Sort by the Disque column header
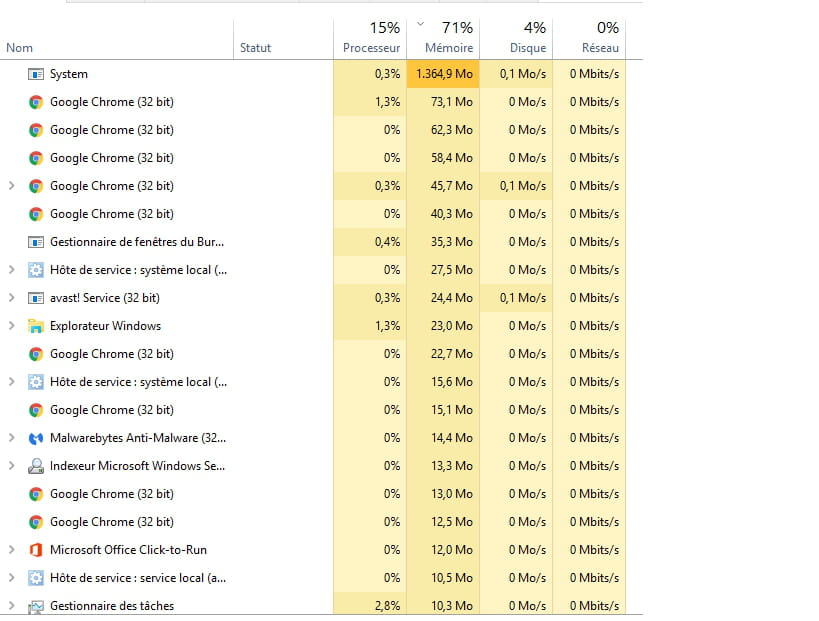 click(x=516, y=39)
